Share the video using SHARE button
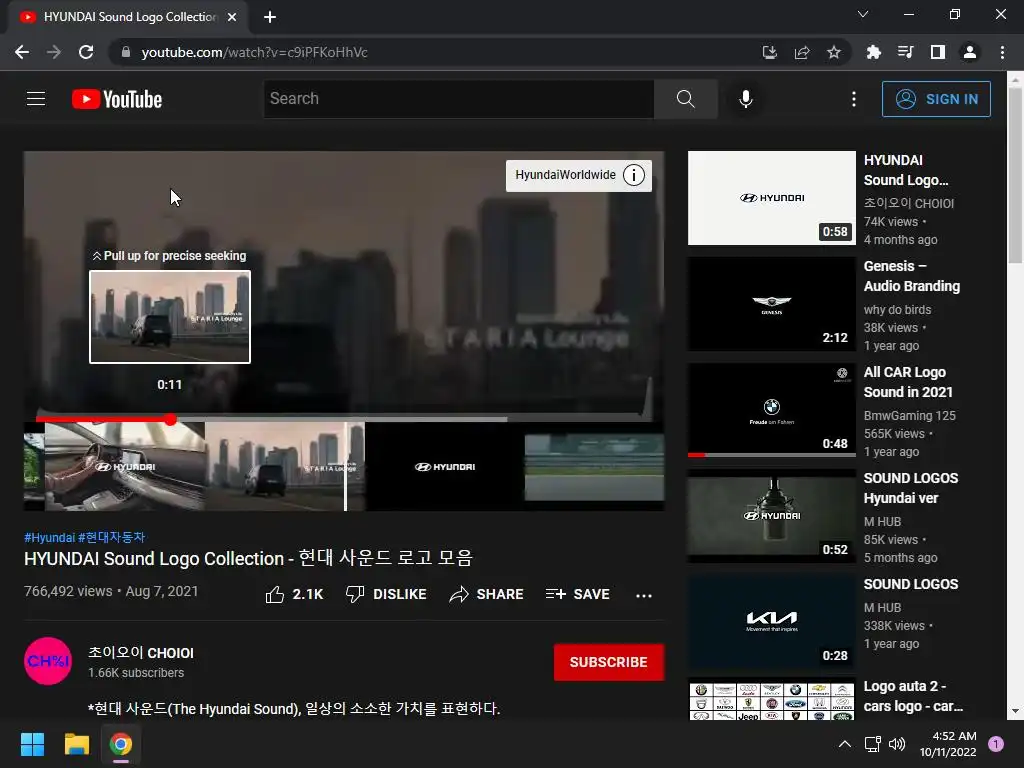 [487, 594]
